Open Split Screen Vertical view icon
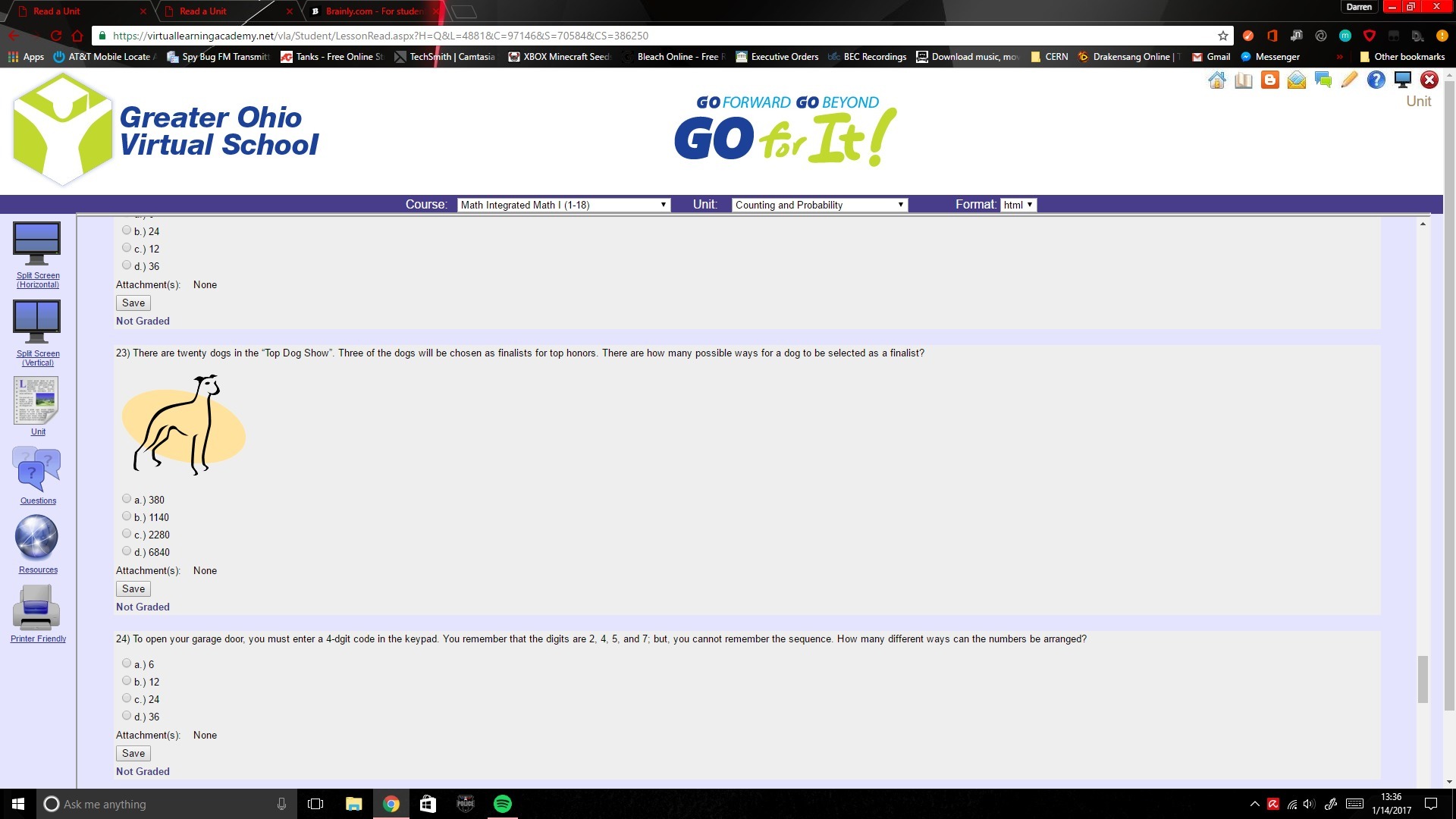 coord(36,322)
